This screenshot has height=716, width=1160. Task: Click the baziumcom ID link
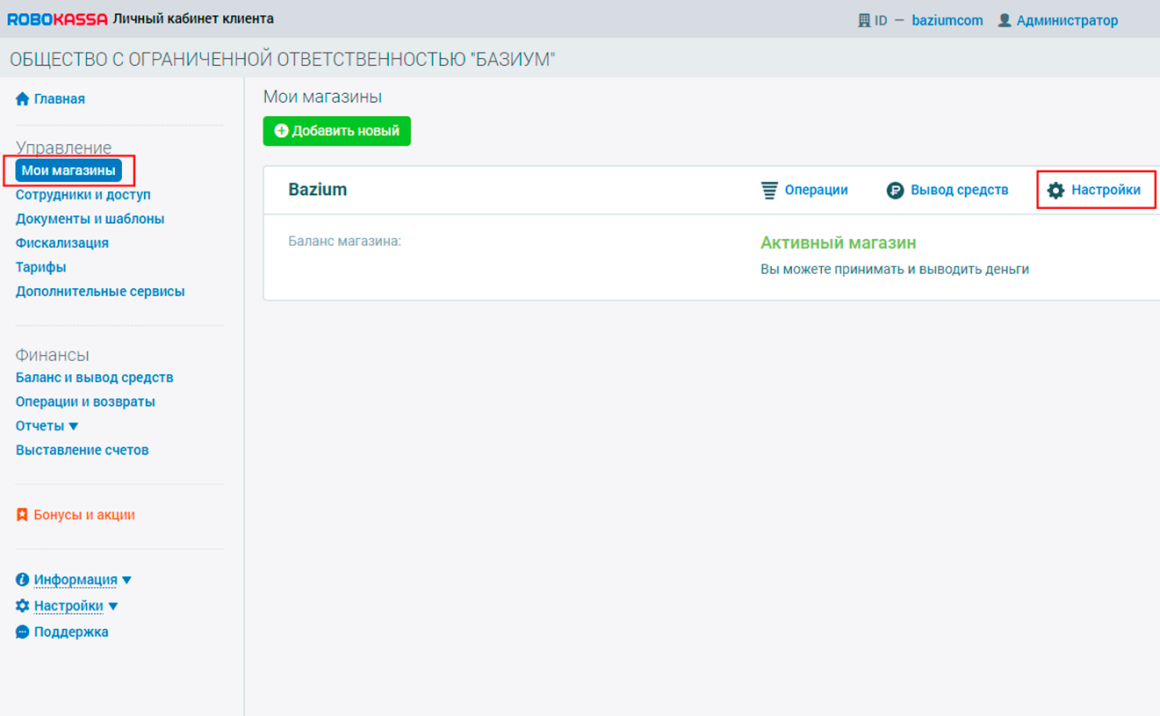click(x=947, y=21)
